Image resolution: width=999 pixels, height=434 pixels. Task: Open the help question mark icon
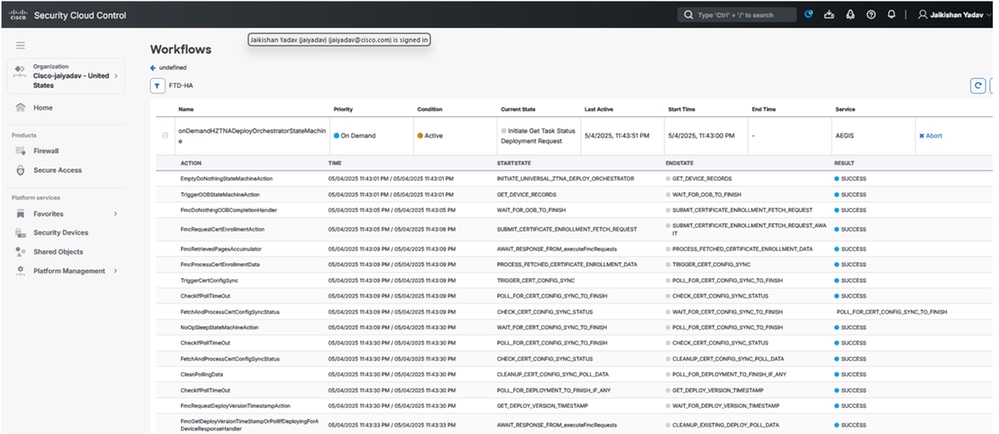[x=871, y=15]
